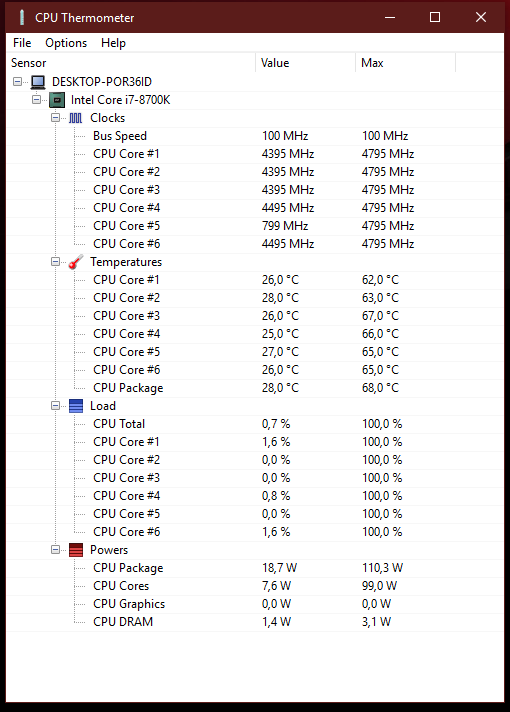Screen dimensions: 510x712
Task: Click the computer icon beside DESKTOP-POR36ID
Action: coord(38,82)
